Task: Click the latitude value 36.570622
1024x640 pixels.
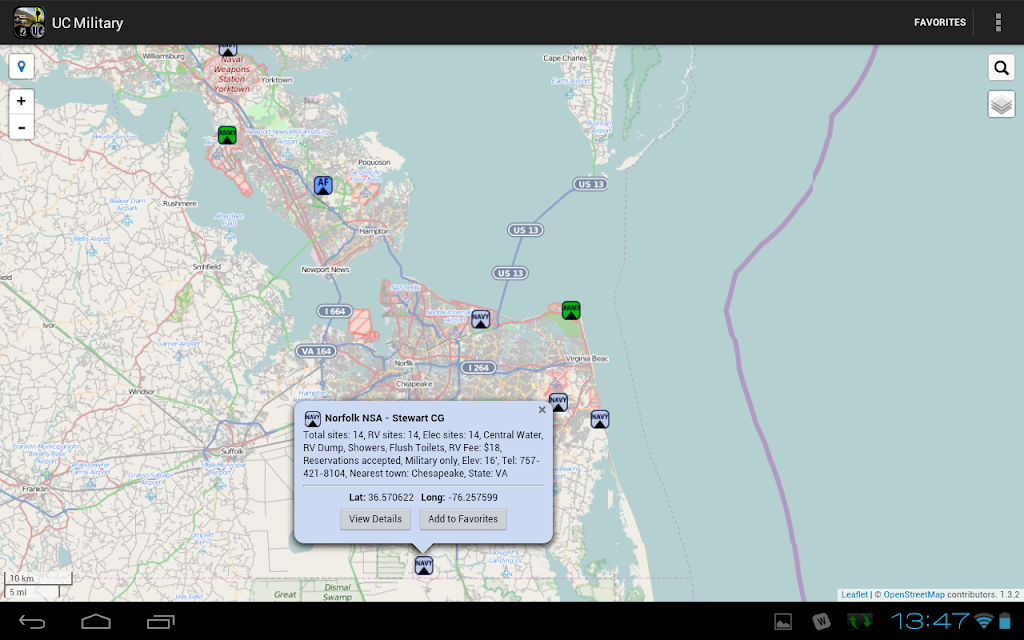Action: pos(391,497)
